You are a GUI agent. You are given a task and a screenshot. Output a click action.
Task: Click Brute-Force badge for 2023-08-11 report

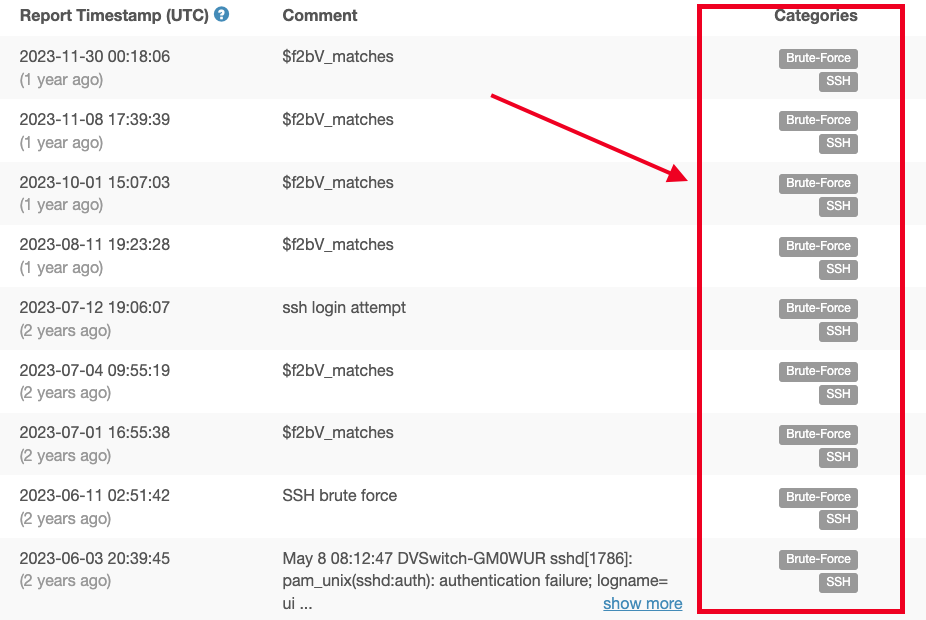(818, 246)
